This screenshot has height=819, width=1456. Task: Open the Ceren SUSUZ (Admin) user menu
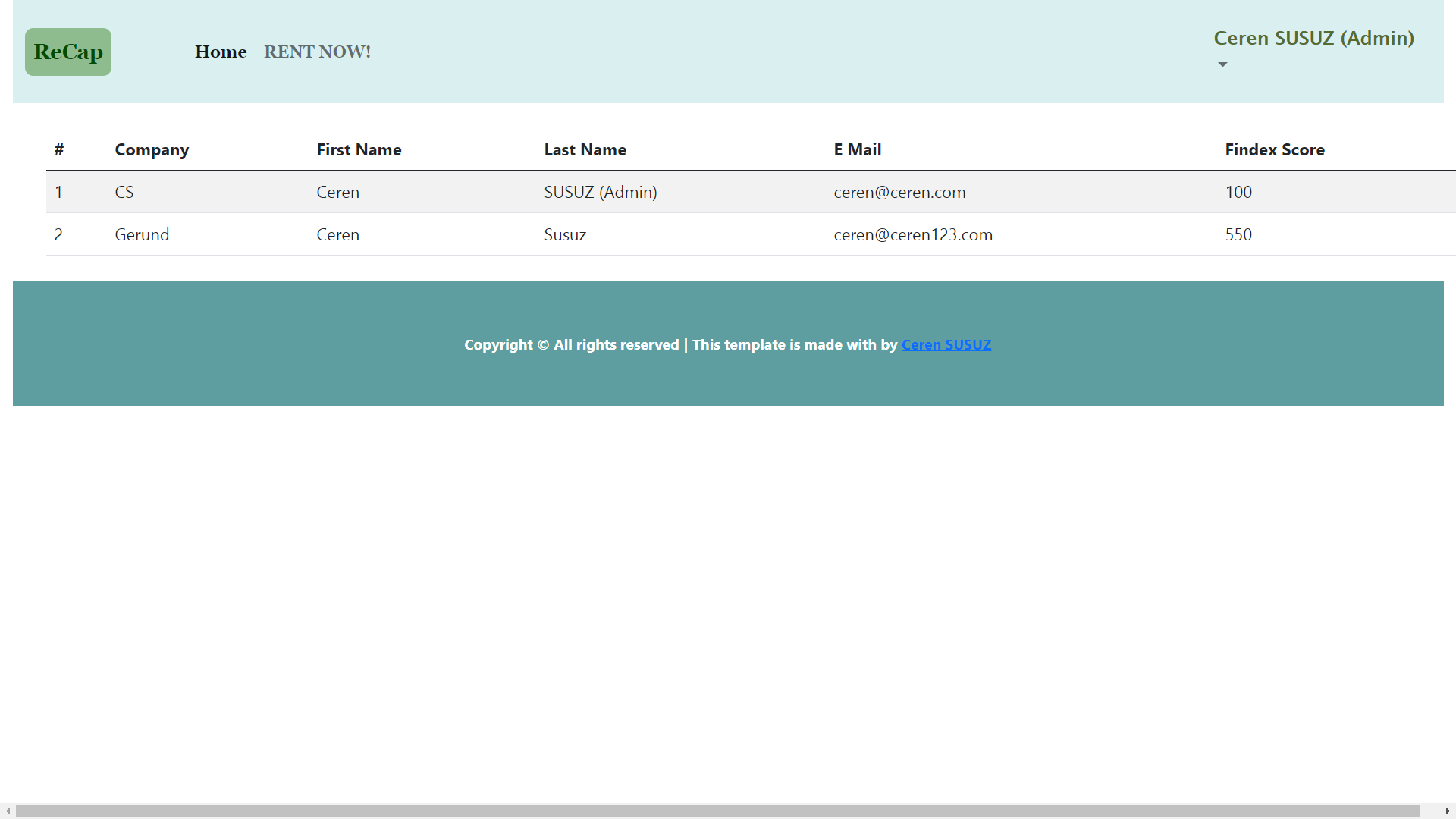click(1313, 38)
